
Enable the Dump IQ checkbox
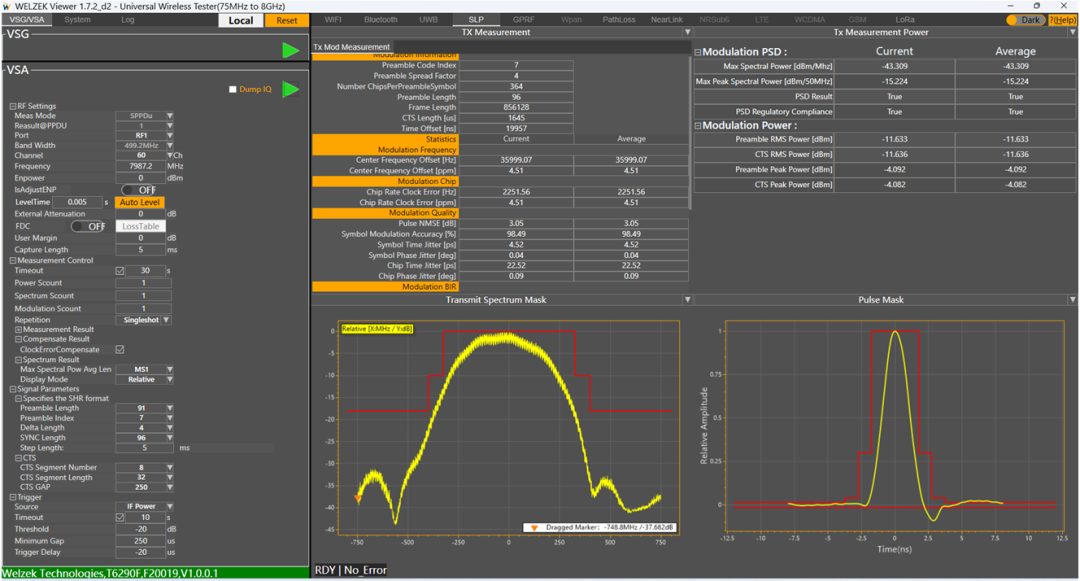[233, 89]
